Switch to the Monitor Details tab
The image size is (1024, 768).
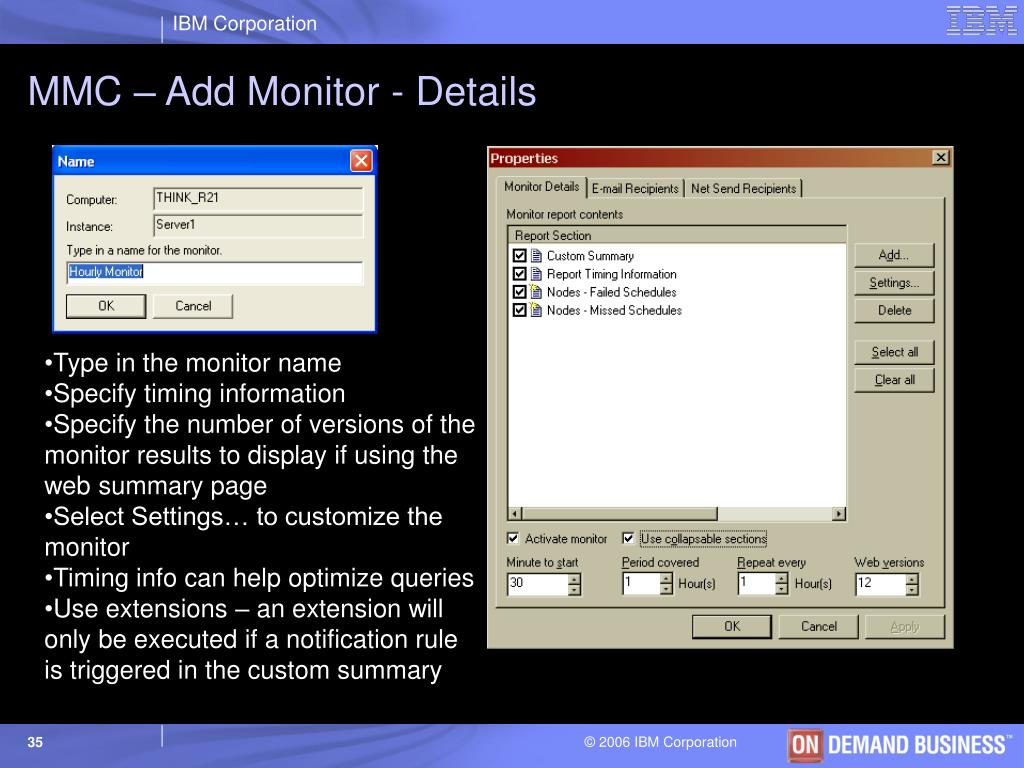click(x=541, y=187)
